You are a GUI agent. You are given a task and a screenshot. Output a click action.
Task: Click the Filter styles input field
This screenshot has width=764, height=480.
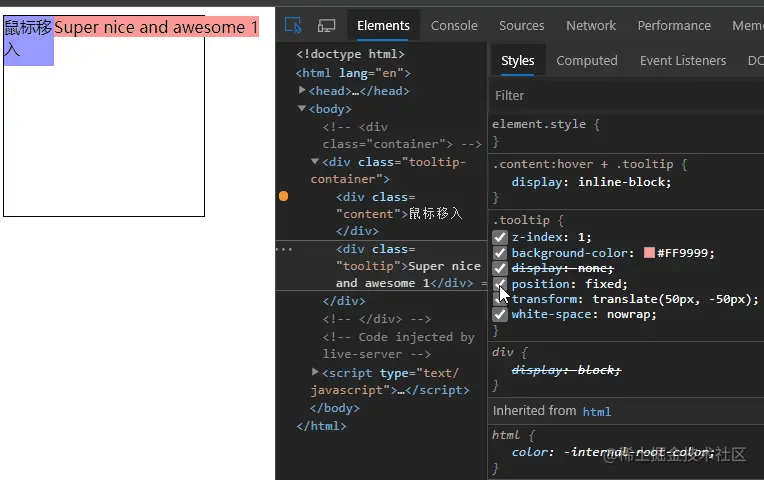[626, 96]
